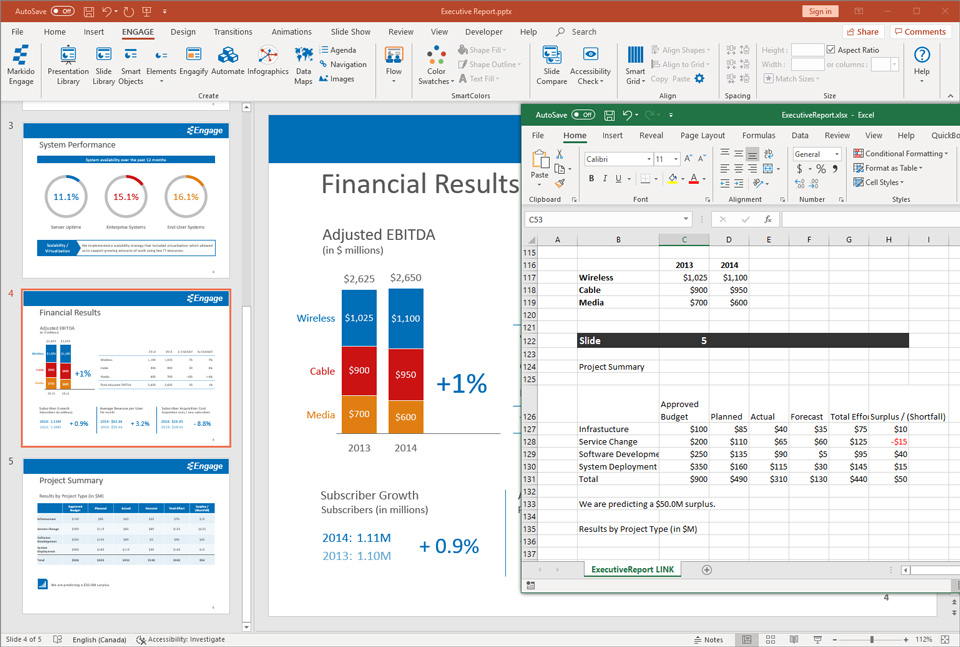Undo last action in PowerPoint
Image resolution: width=960 pixels, height=647 pixels.
107,11
